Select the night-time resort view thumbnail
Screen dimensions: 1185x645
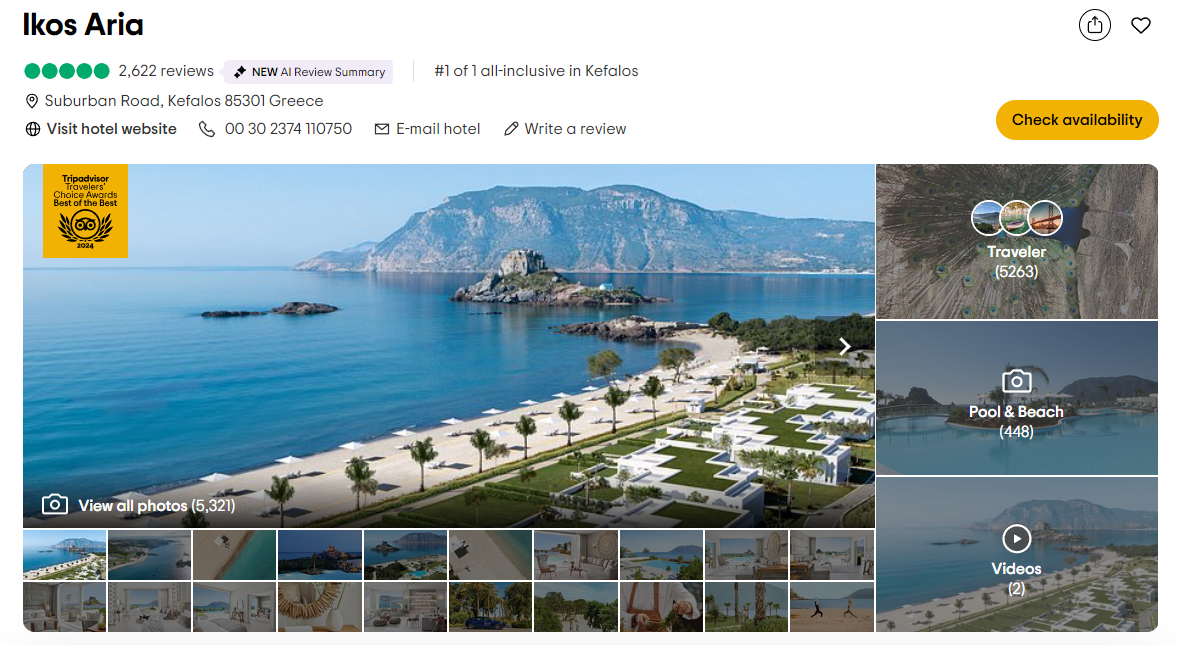tap(320, 555)
